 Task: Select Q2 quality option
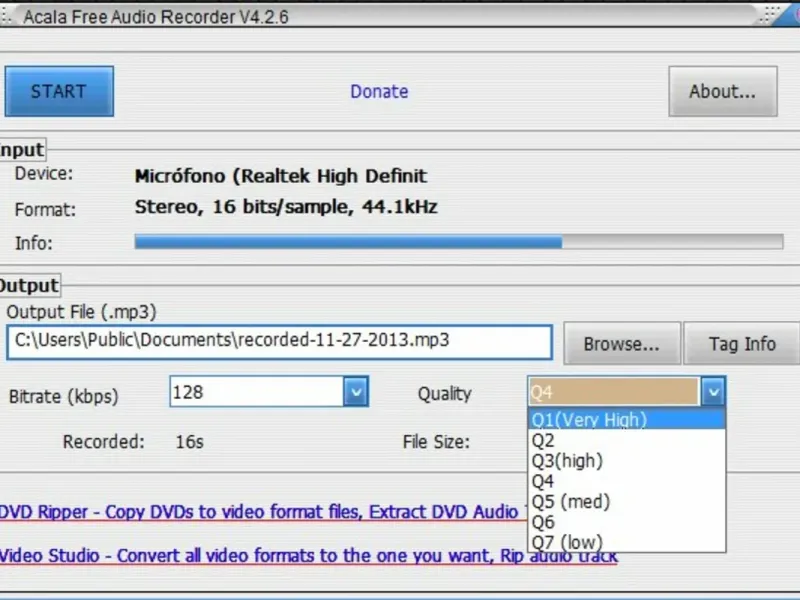click(627, 440)
